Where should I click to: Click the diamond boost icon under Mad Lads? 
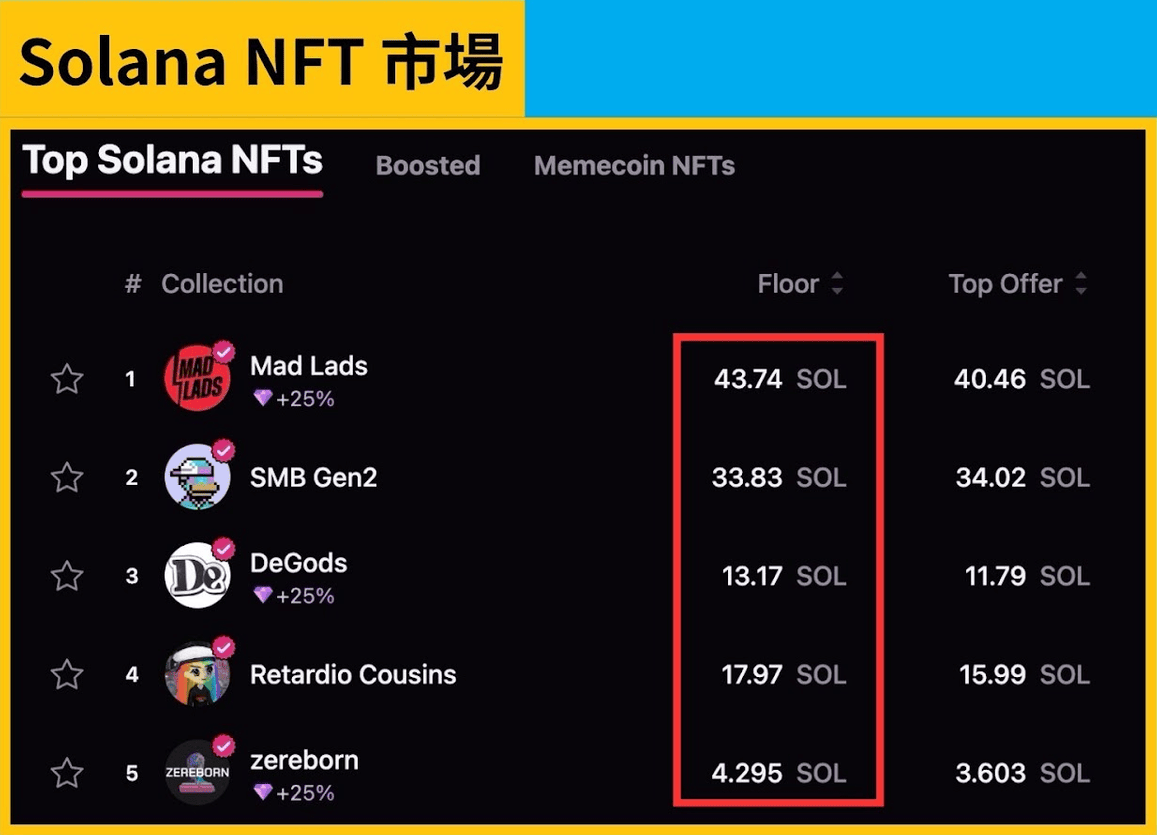coord(262,398)
